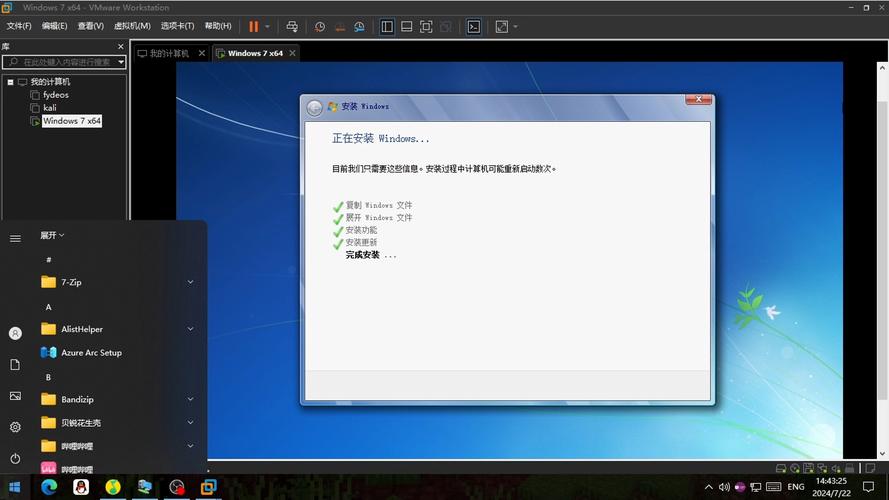Open the 帮助(H) menu

pos(218,26)
